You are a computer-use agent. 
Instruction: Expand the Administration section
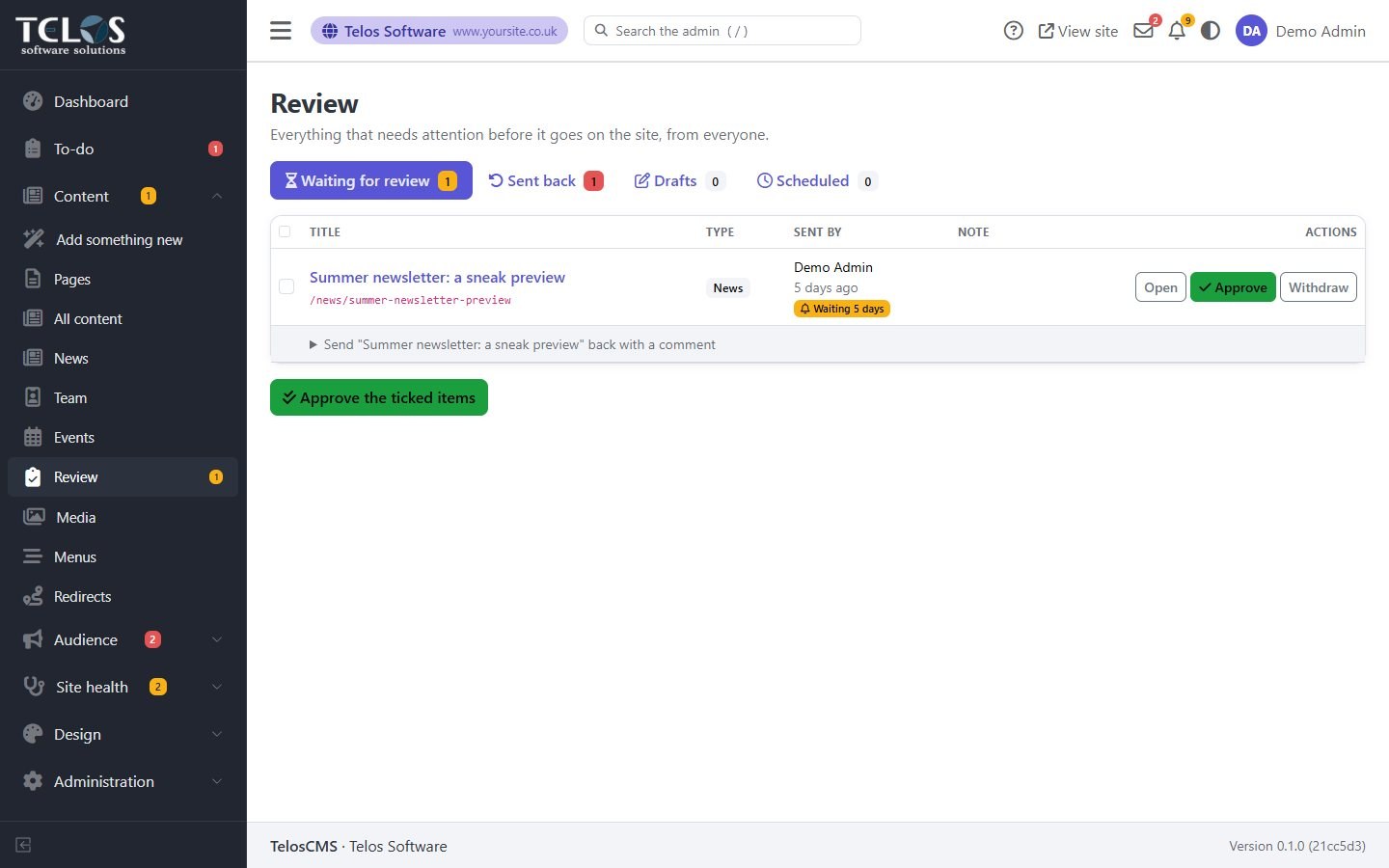tap(123, 781)
